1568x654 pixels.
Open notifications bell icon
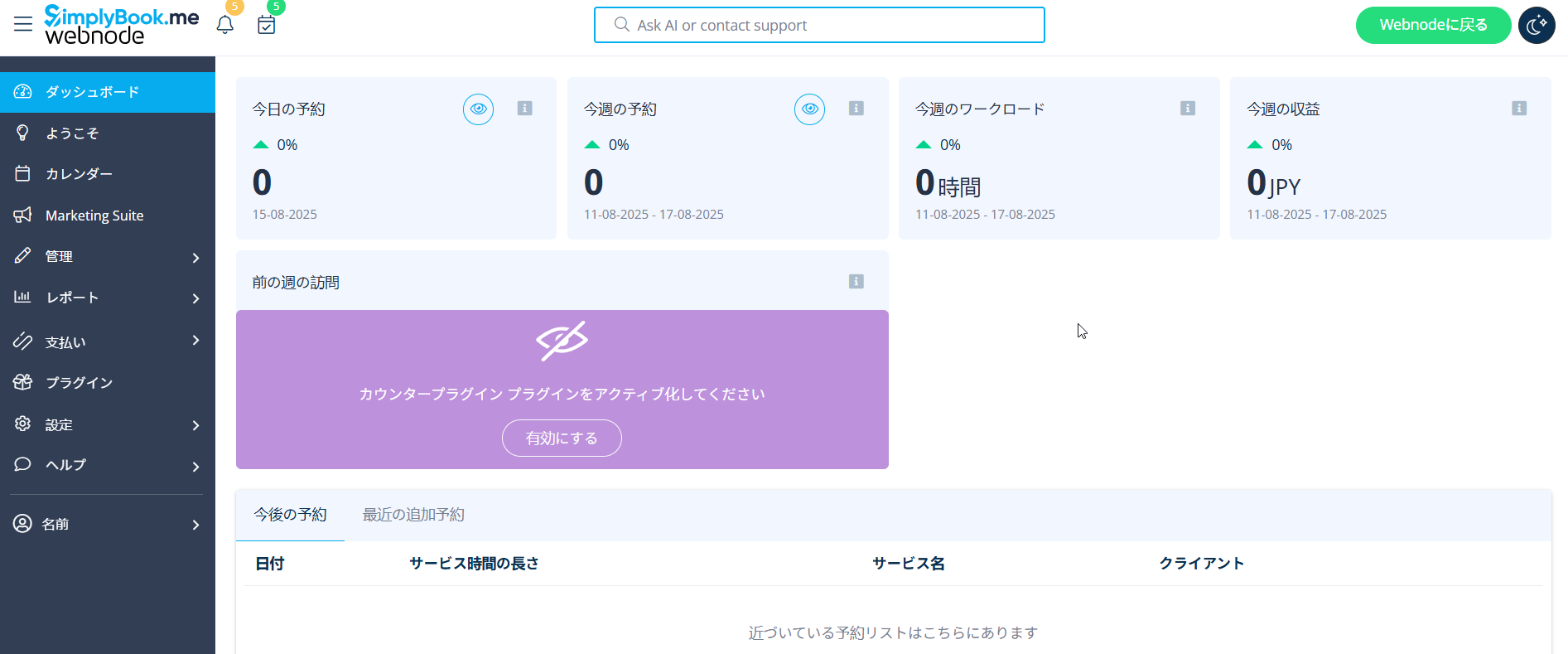225,24
